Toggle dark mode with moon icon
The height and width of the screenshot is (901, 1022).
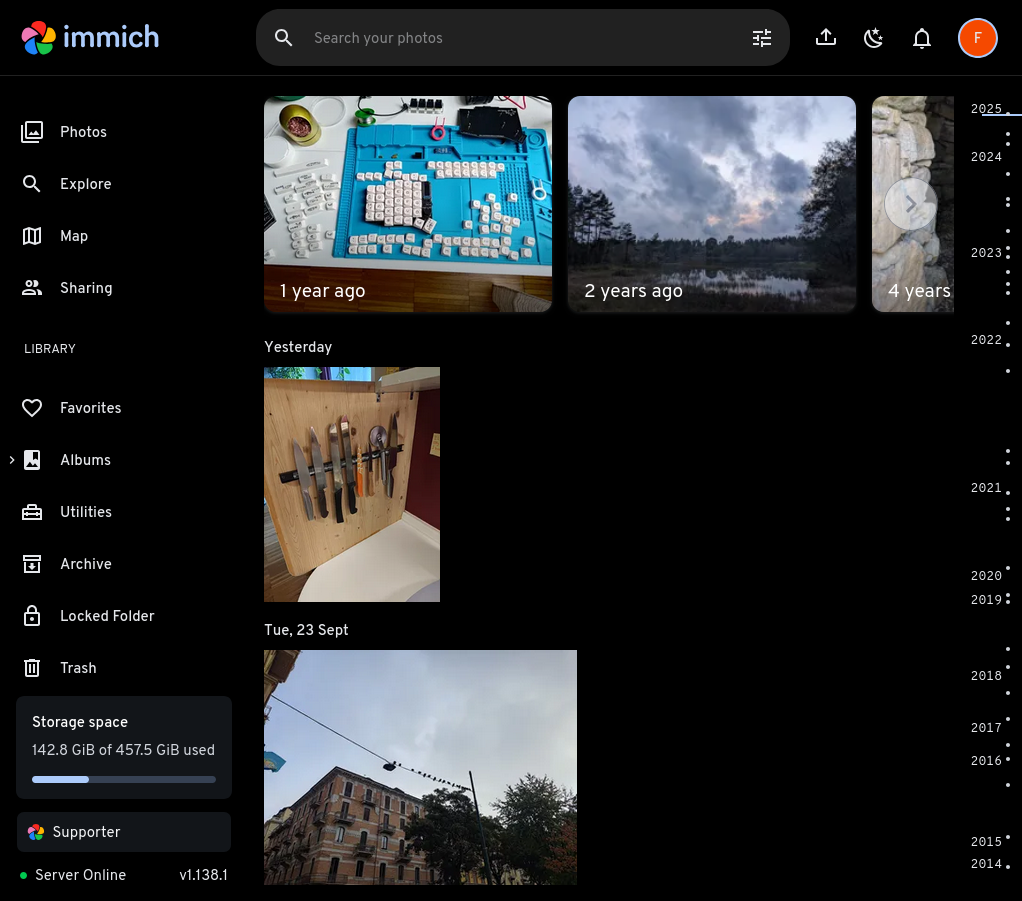(x=874, y=38)
